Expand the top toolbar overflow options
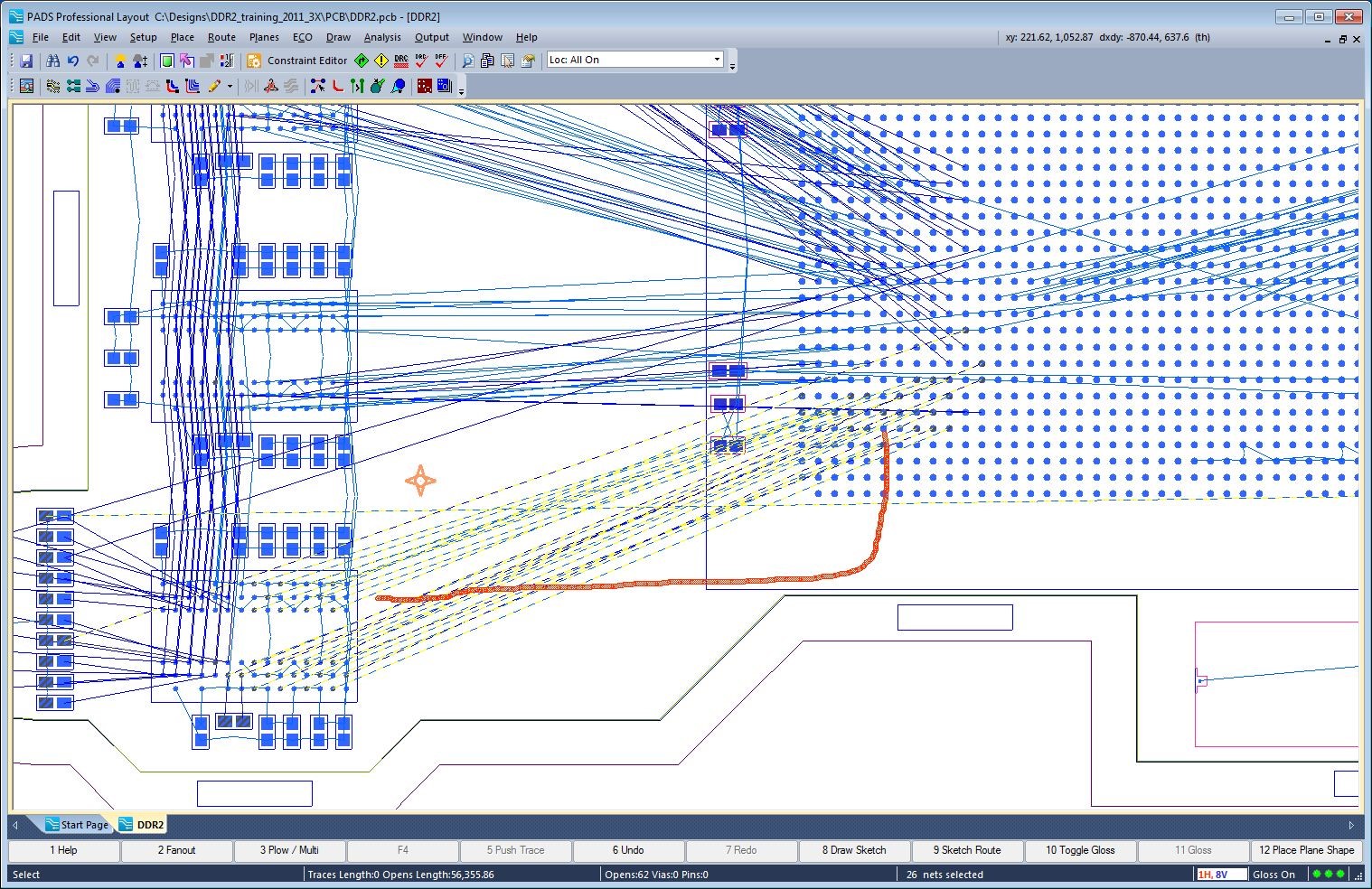The height and width of the screenshot is (889, 1372). pos(732,65)
